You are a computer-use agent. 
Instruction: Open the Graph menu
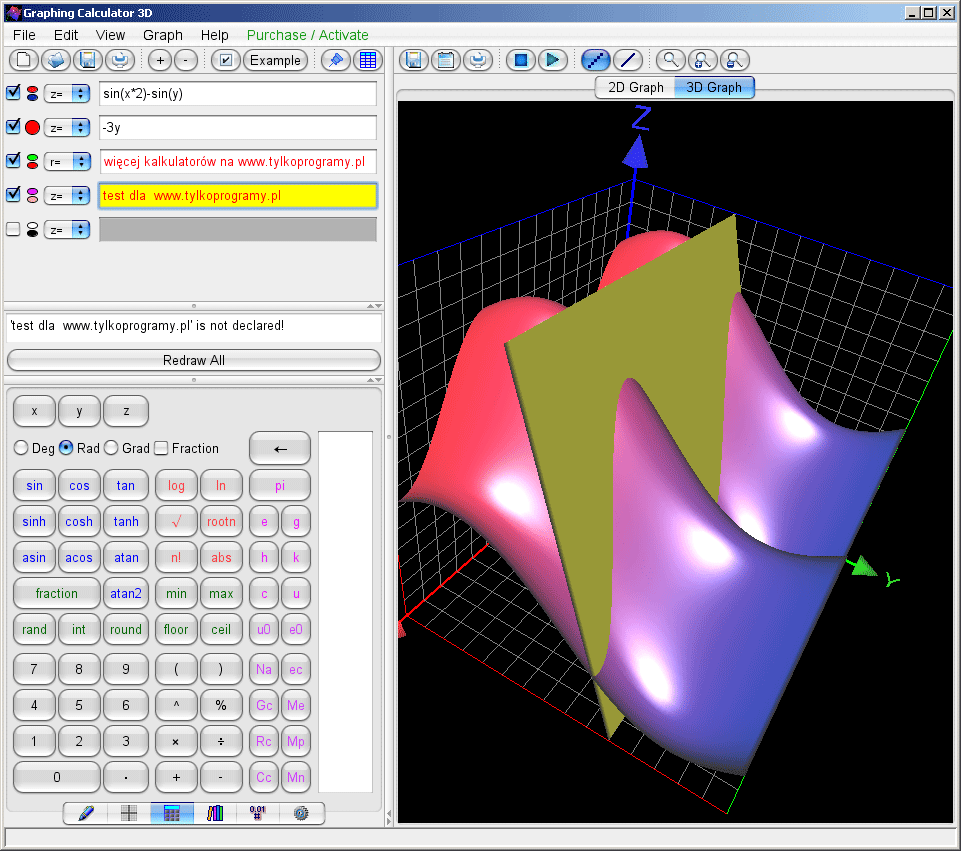point(162,35)
